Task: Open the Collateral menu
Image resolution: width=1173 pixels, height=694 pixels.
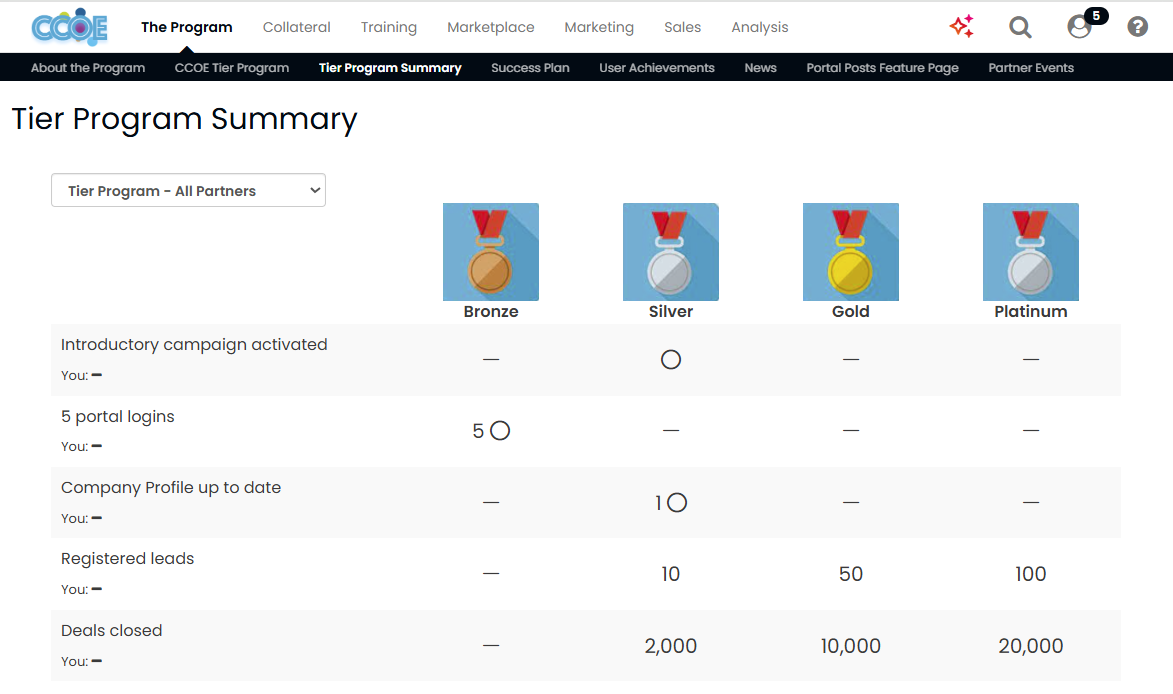Action: point(297,27)
